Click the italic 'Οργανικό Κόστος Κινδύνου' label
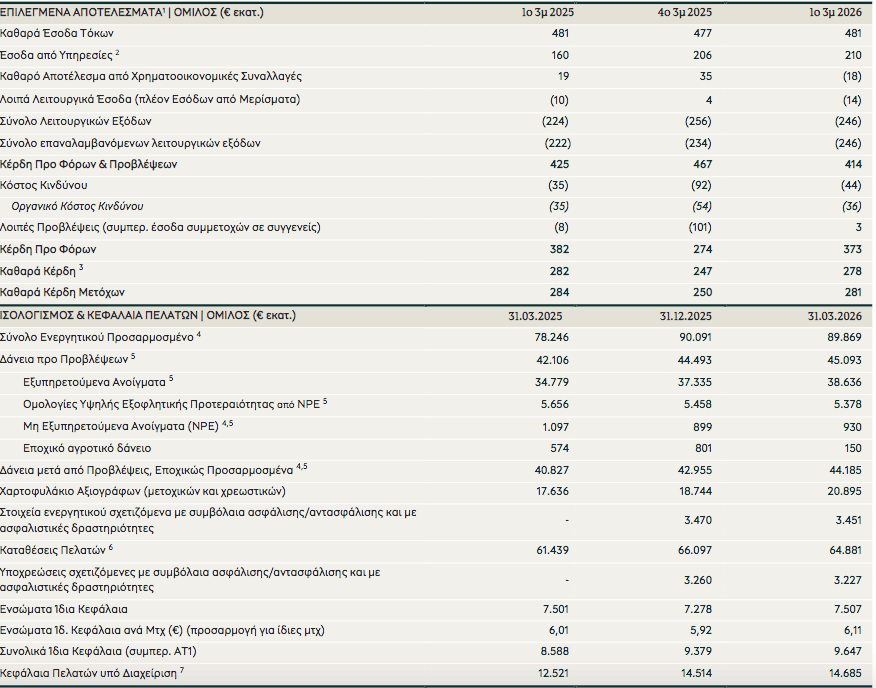The height and width of the screenshot is (688, 876). (x=77, y=206)
